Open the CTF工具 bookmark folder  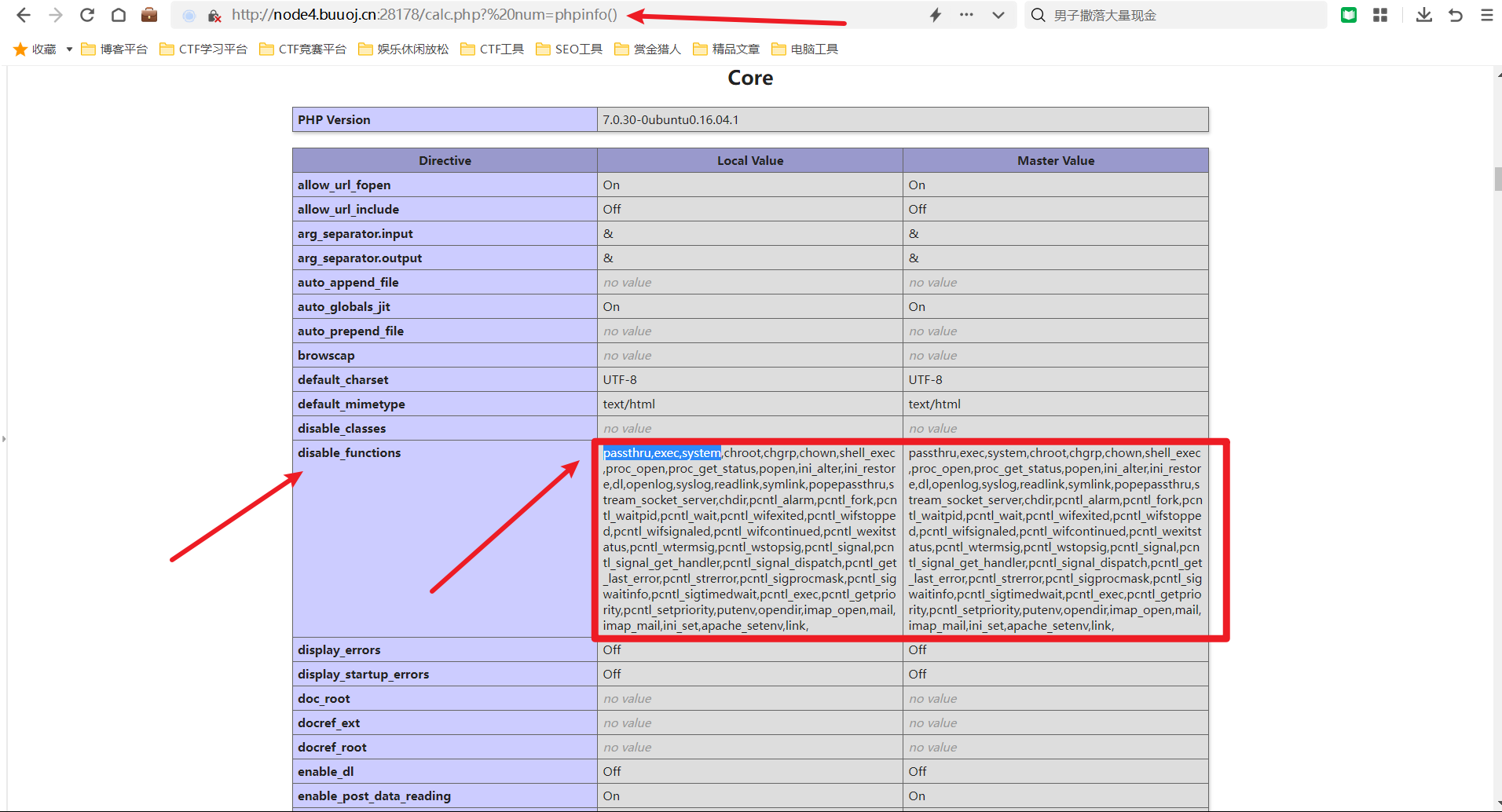(492, 49)
